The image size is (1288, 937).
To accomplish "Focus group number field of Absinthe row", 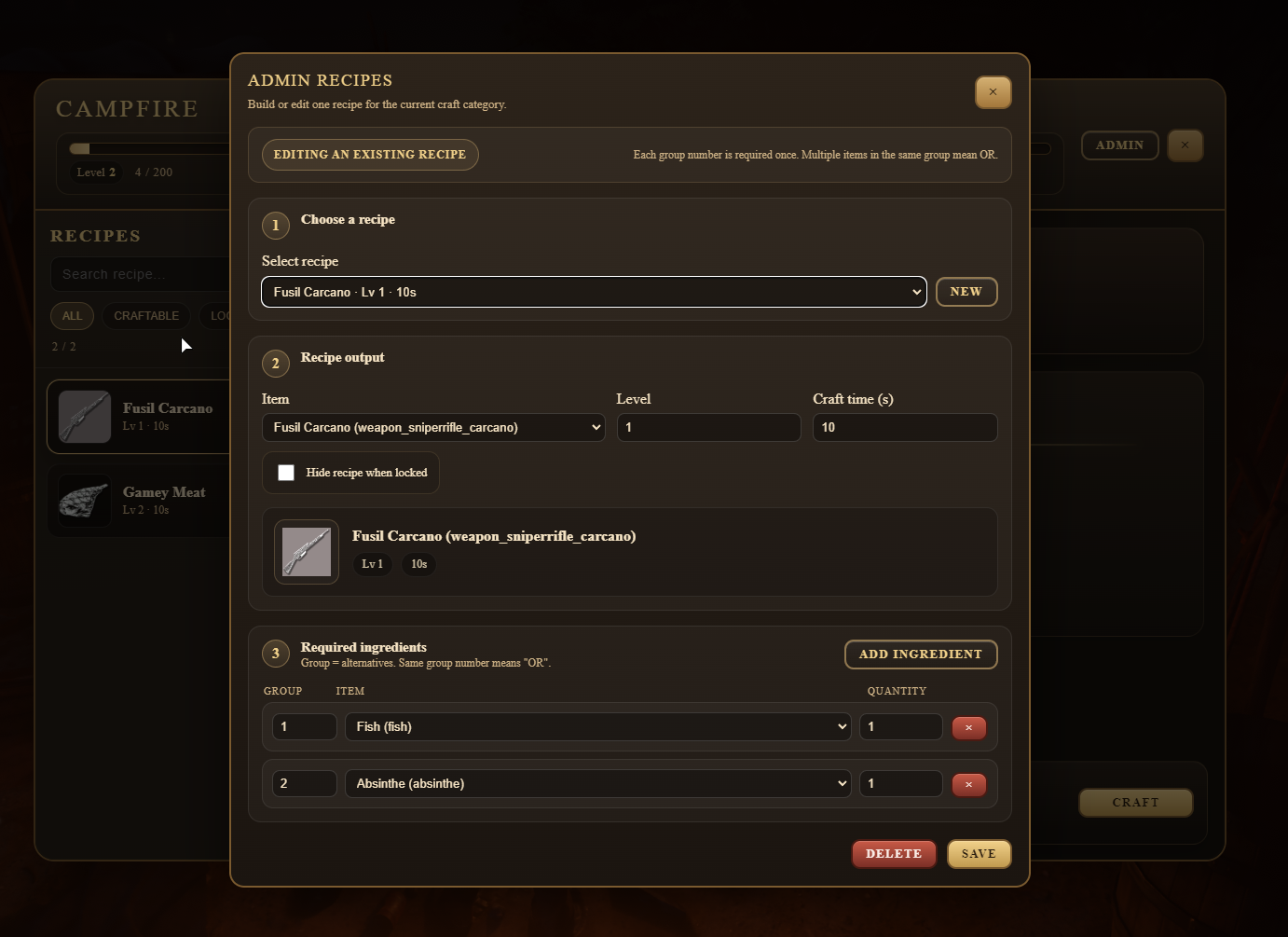I will pos(304,783).
